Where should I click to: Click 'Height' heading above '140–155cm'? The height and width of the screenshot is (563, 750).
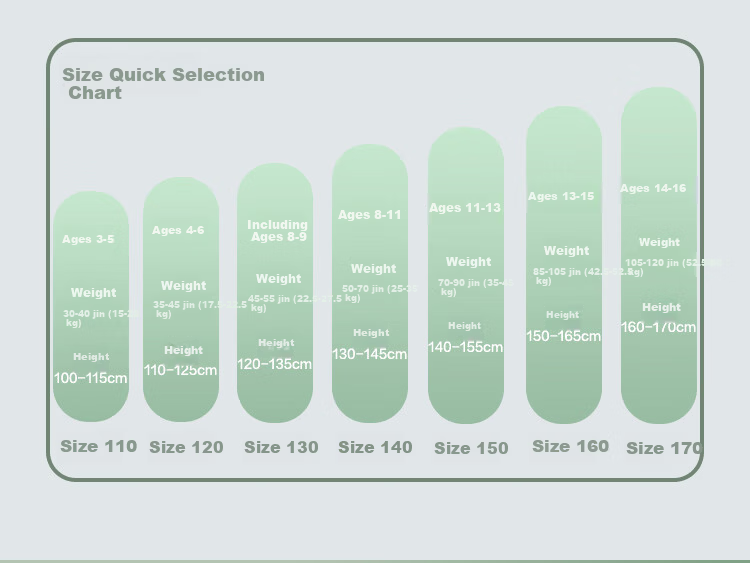click(464, 326)
